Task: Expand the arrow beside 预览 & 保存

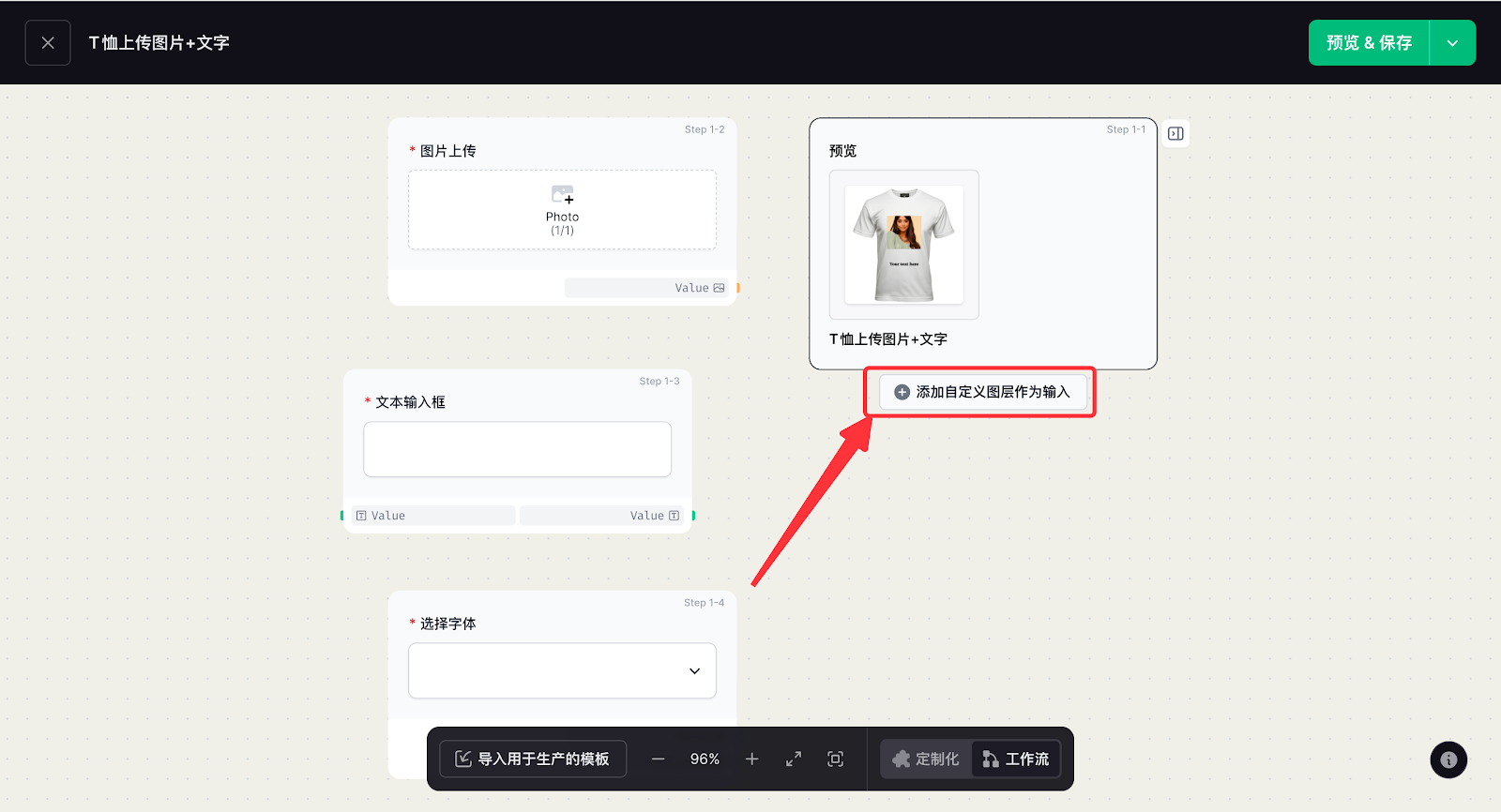Action: click(1452, 43)
